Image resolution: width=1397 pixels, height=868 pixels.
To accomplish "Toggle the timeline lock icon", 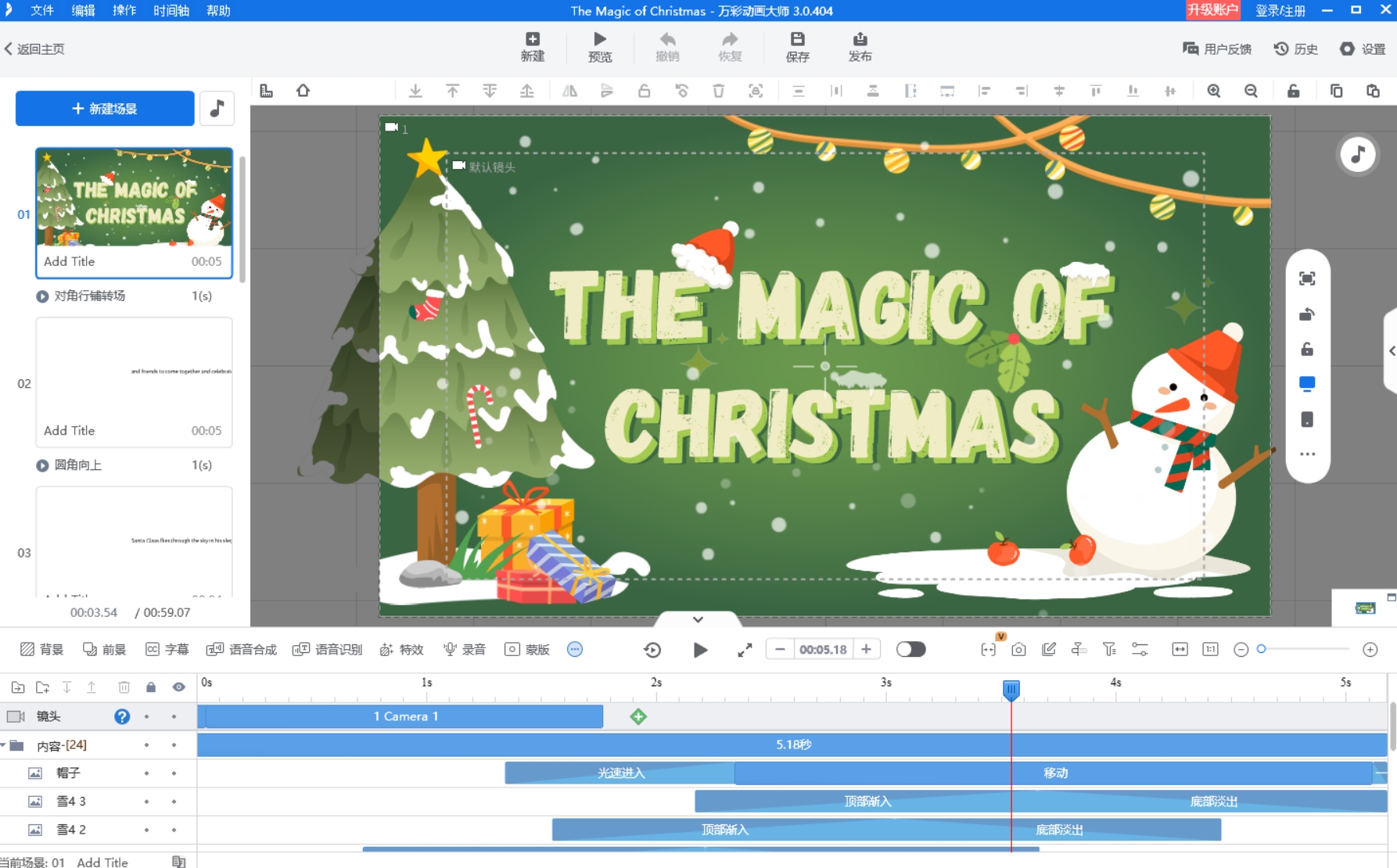I will pos(151,687).
